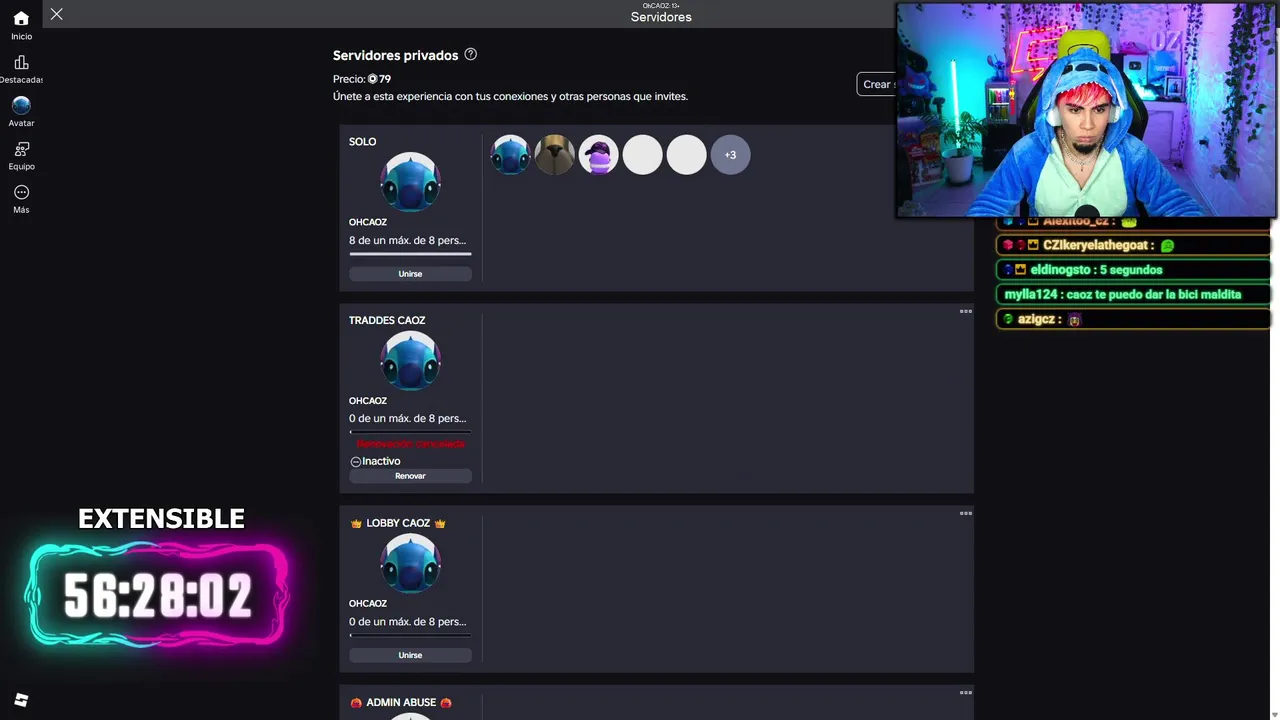Click help icon next to Servidores privados
Viewport: 1280px width, 720px height.
(x=471, y=55)
